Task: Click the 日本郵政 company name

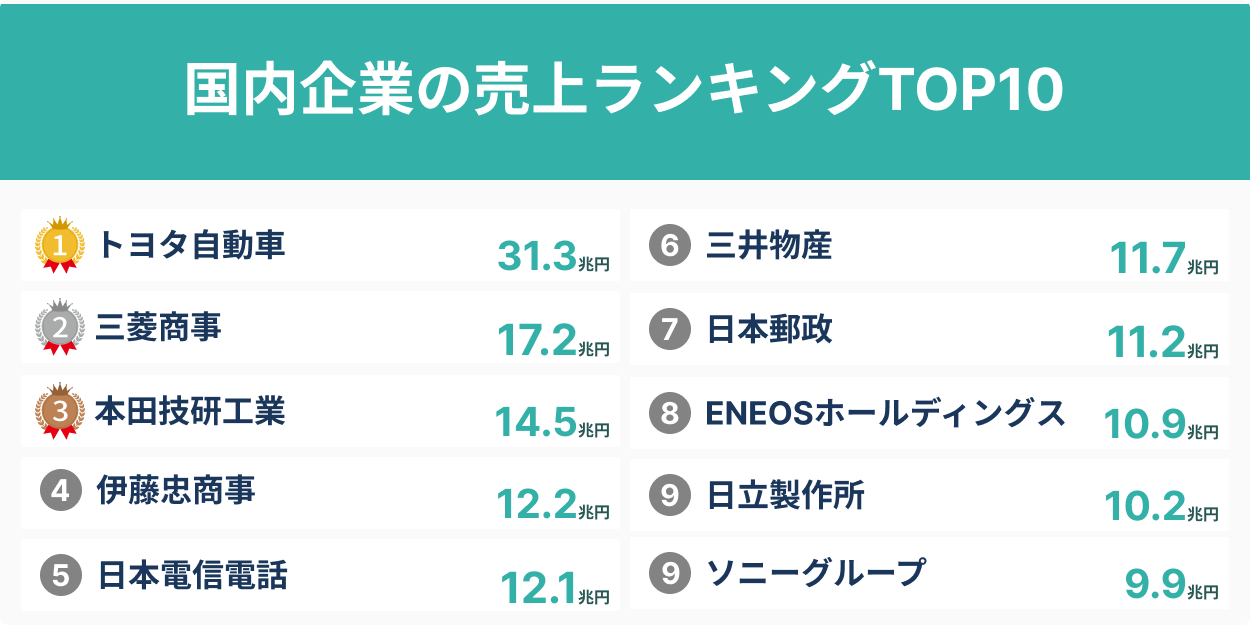Action: tap(769, 329)
